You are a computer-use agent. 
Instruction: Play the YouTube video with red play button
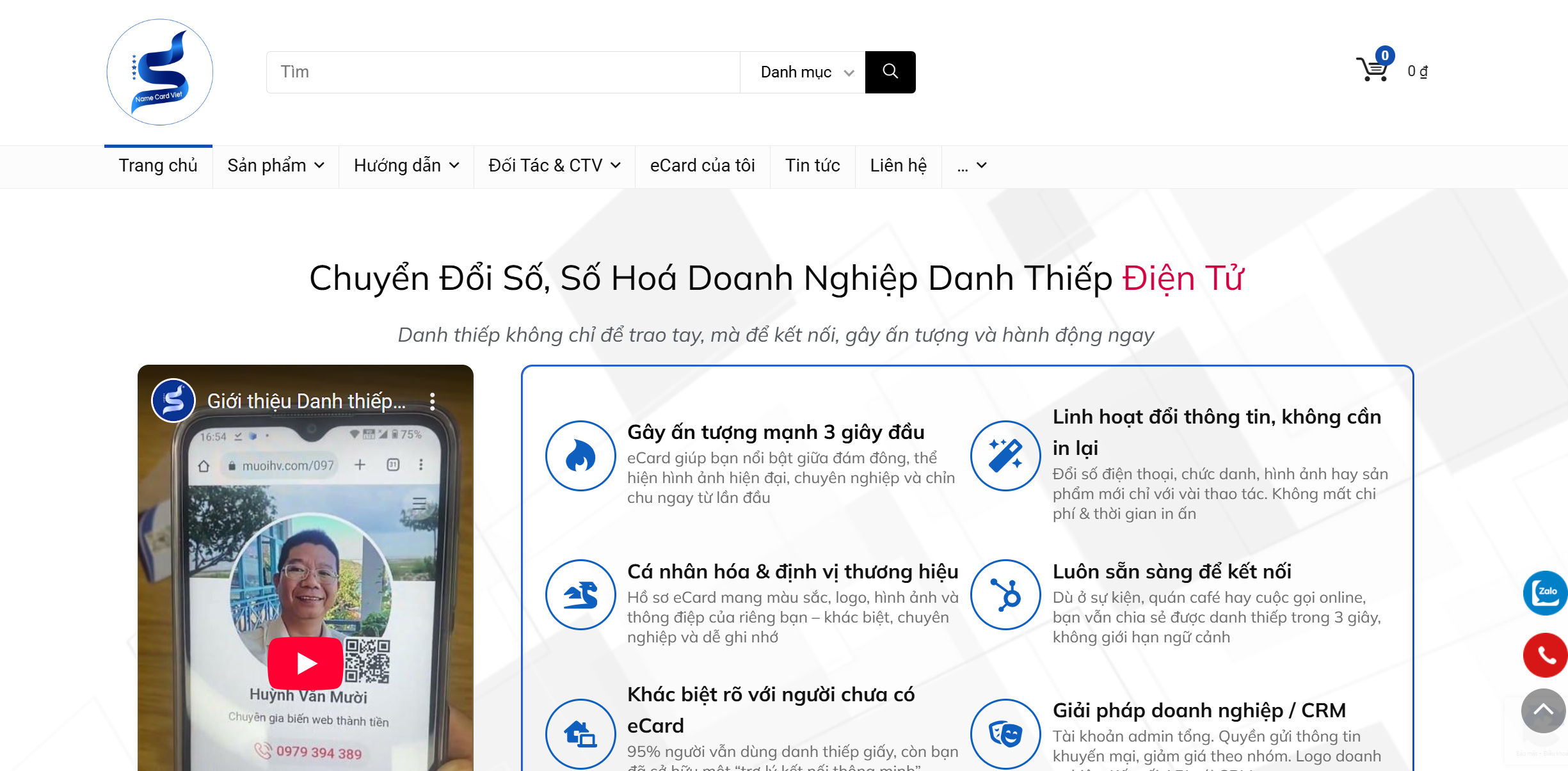[305, 663]
